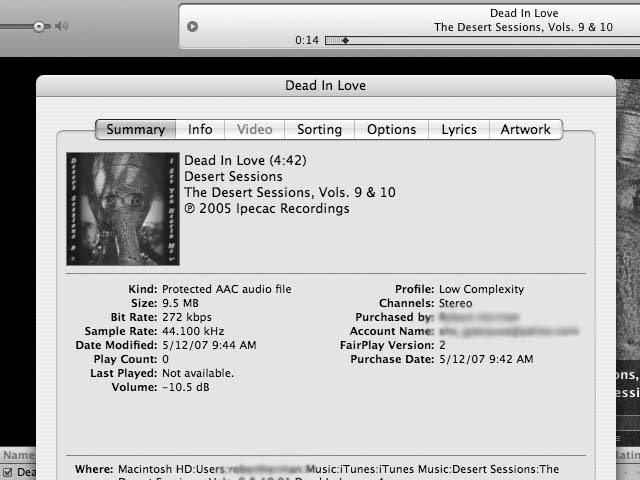Screen dimensions: 640x480
Task: Click the blurred Purchased by value
Action: click(x=479, y=317)
